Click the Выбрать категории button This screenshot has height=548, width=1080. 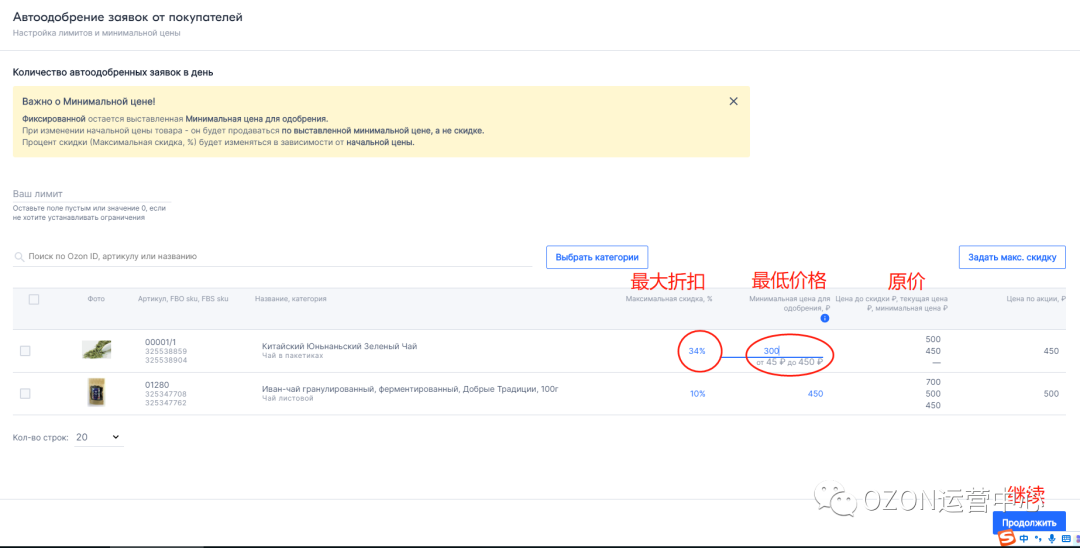point(596,257)
